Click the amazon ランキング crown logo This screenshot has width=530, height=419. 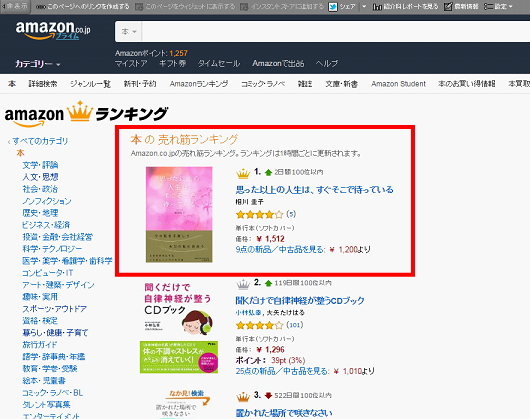[x=86, y=114]
